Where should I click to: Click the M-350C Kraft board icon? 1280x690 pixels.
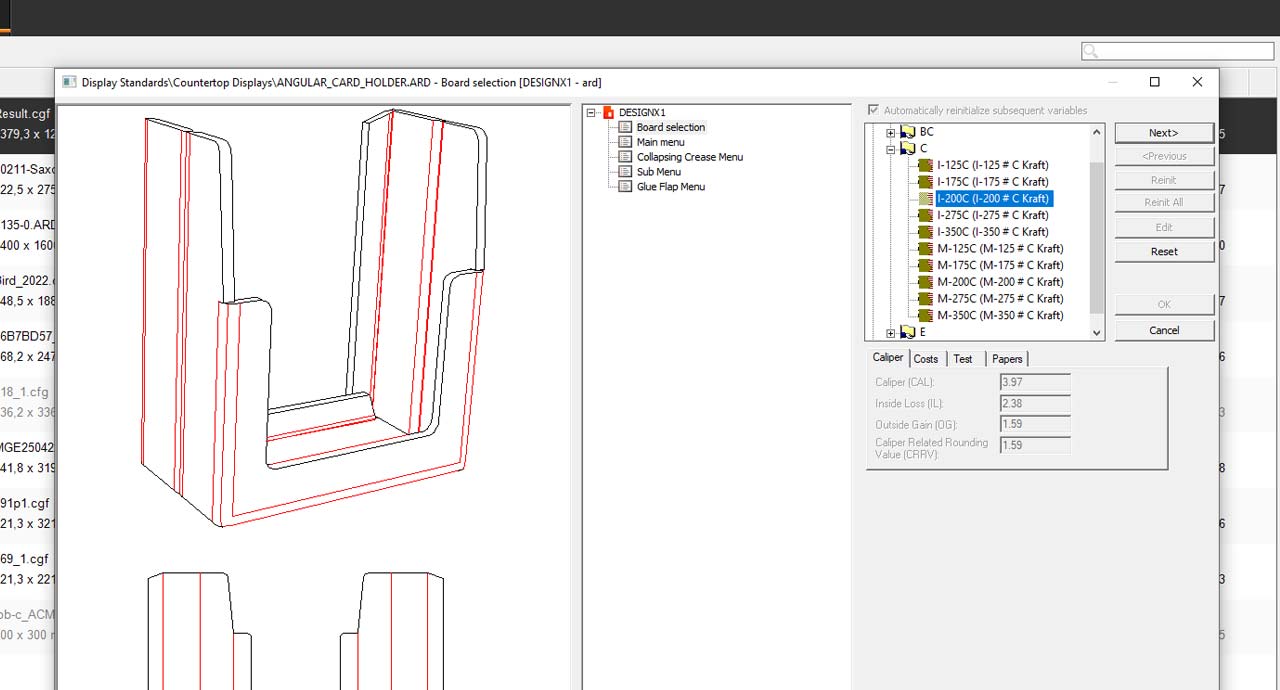pyautogui.click(x=925, y=315)
